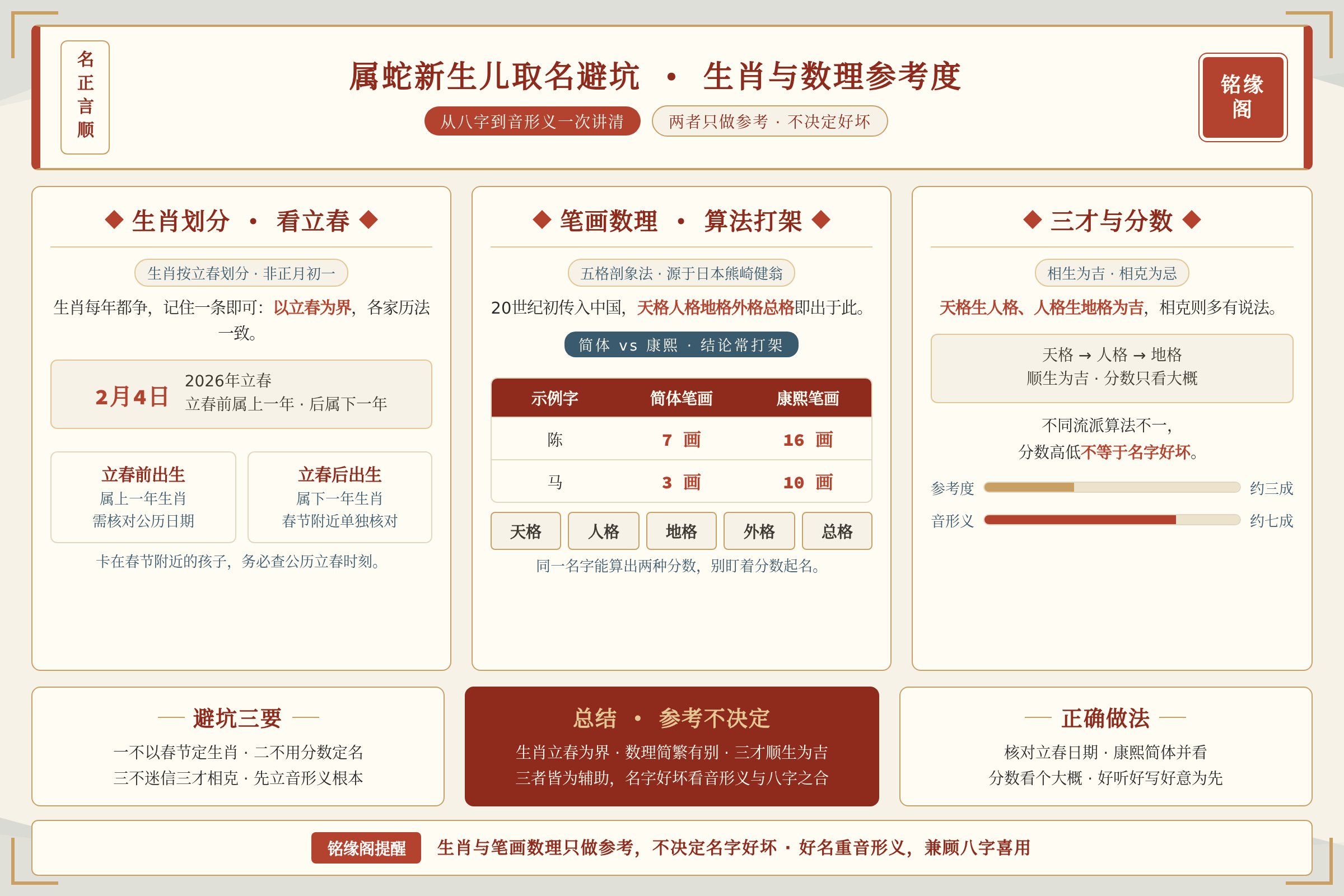Select the 从八字到音形义一次讲清 red pill
1344x896 pixels.
[532, 121]
